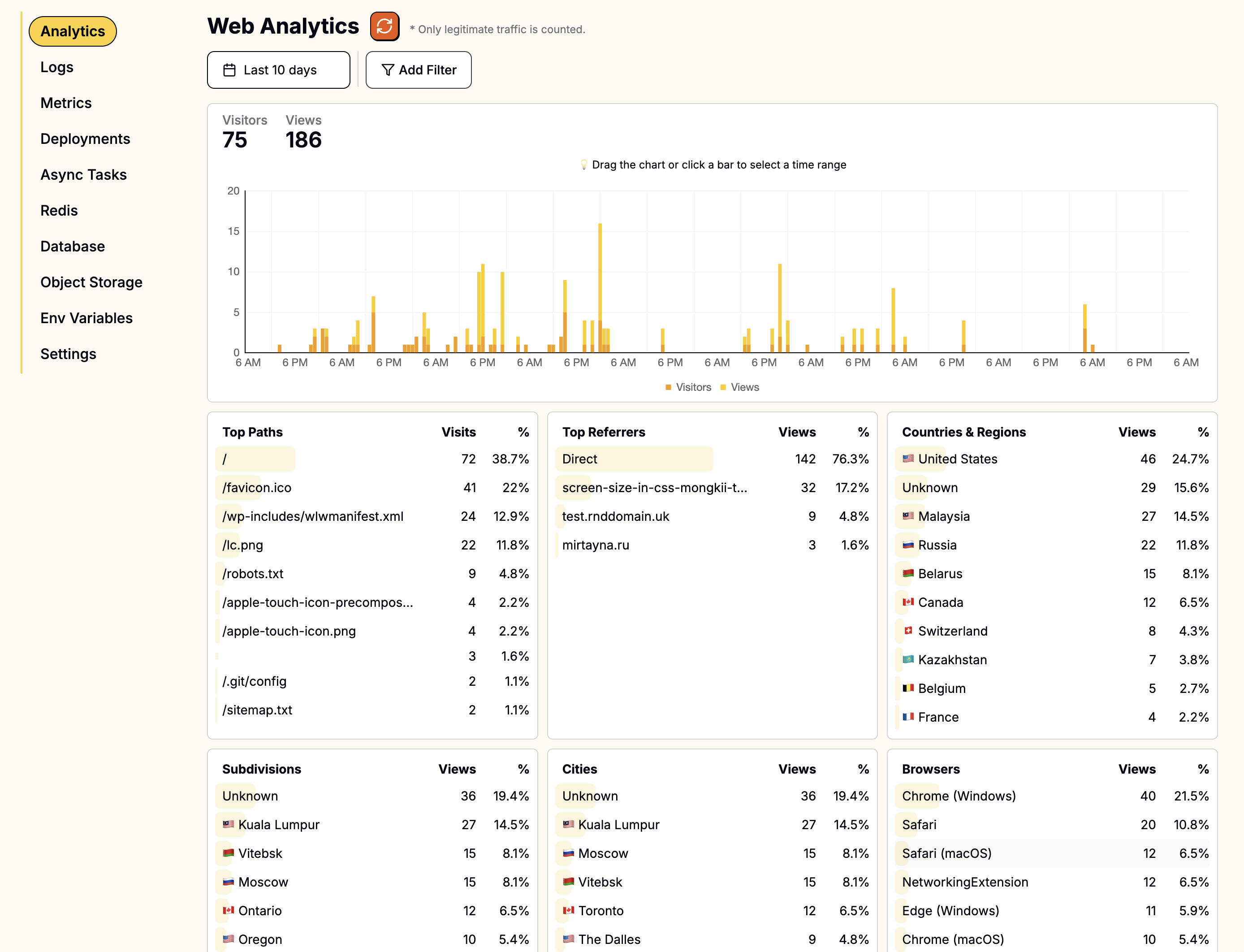This screenshot has height=952, width=1244.
Task: Select Chrome (Windows) browser row
Action: (x=1053, y=796)
